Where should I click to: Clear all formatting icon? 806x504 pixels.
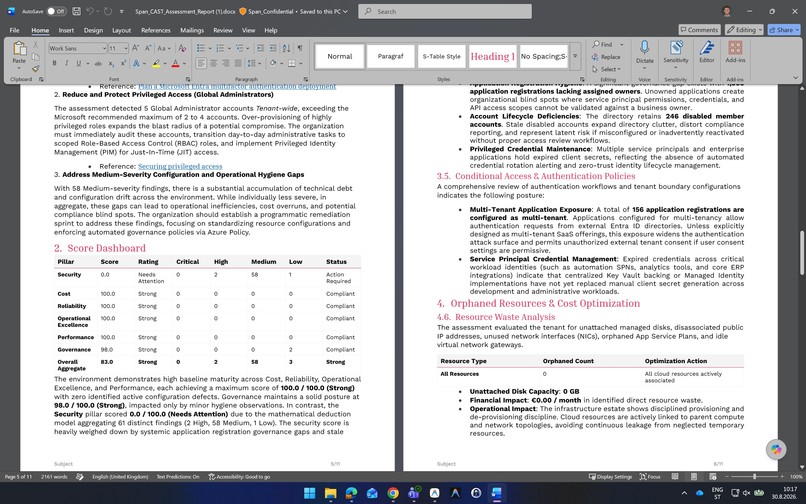[181, 48]
